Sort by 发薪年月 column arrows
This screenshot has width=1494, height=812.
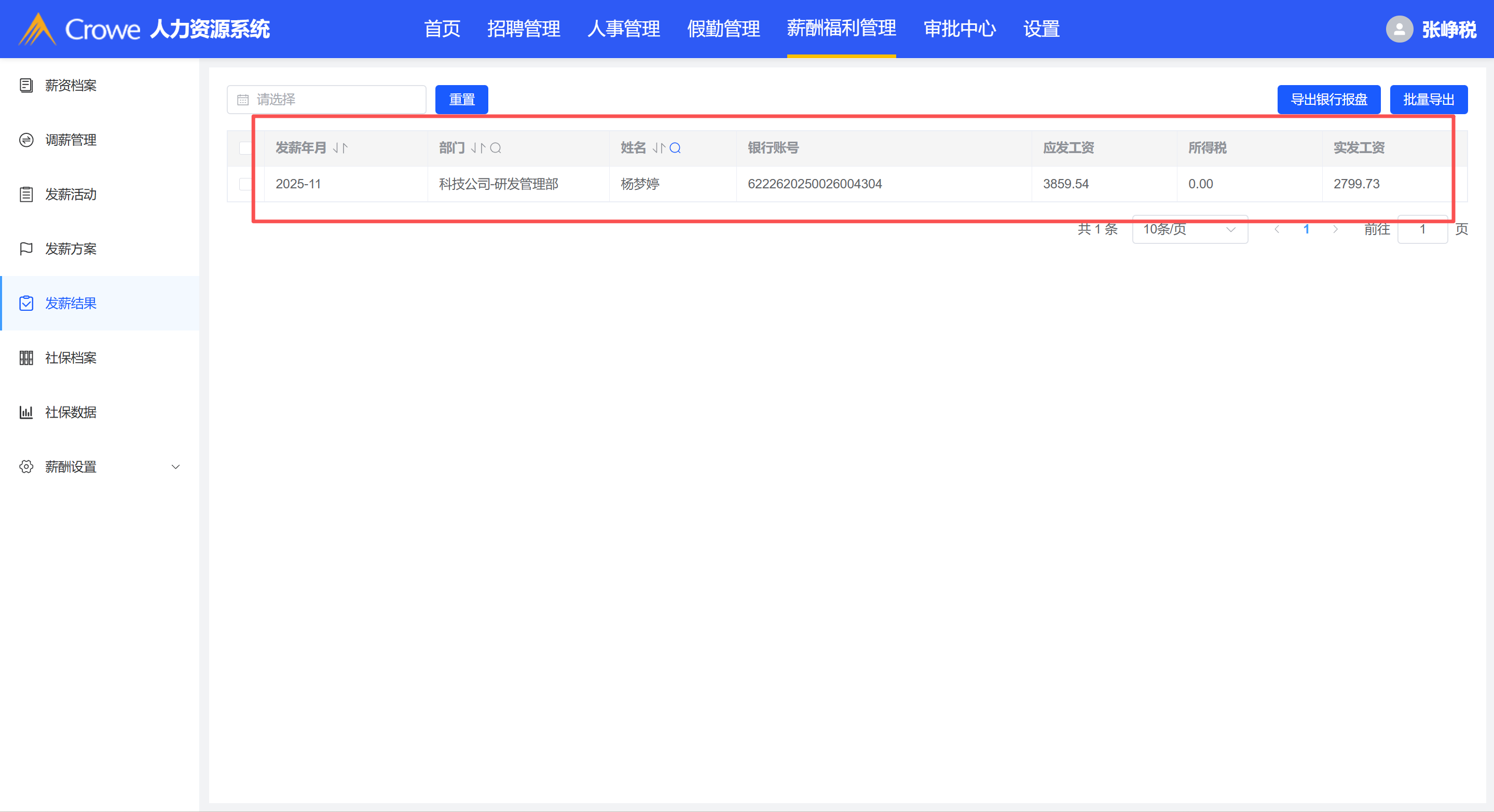pos(340,148)
